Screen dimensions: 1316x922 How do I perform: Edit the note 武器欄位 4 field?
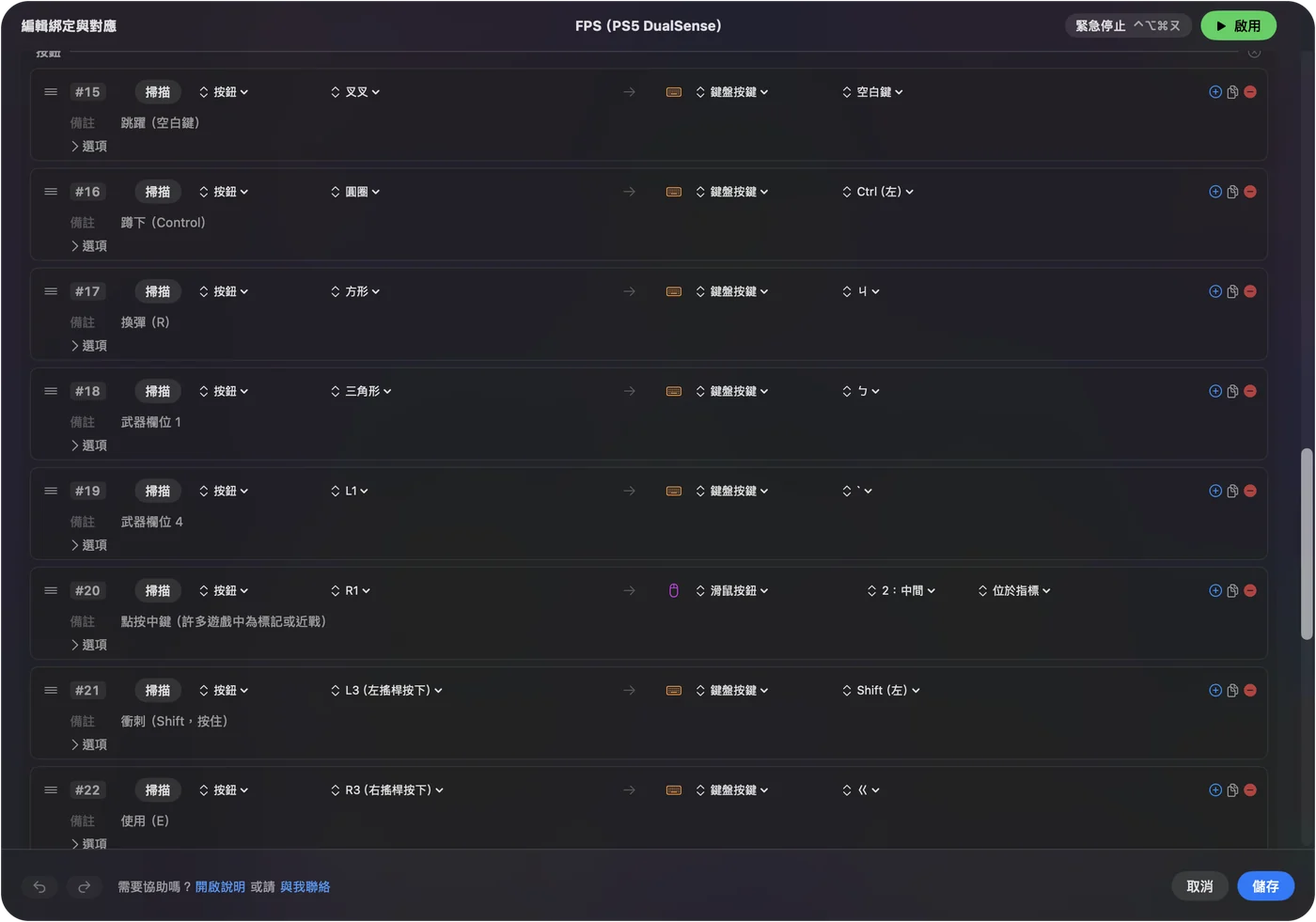coord(152,522)
